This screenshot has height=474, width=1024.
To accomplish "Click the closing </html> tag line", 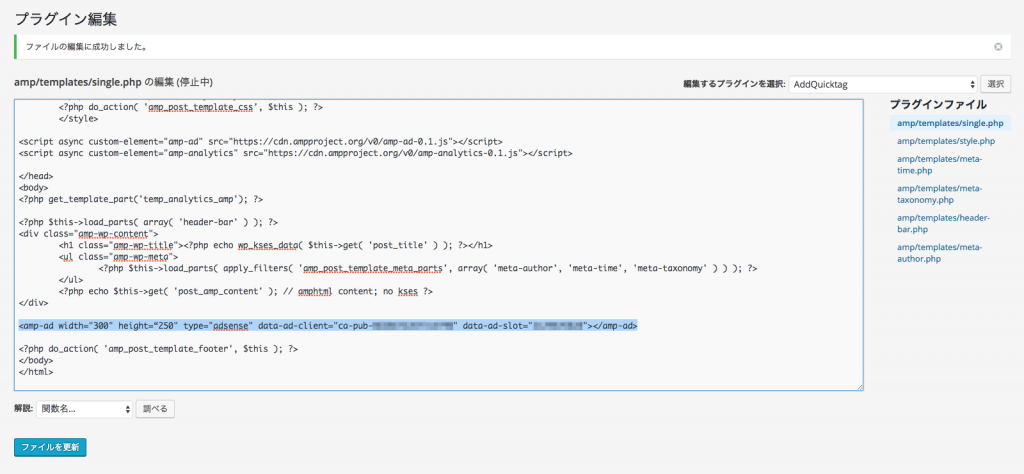I will 36,371.
